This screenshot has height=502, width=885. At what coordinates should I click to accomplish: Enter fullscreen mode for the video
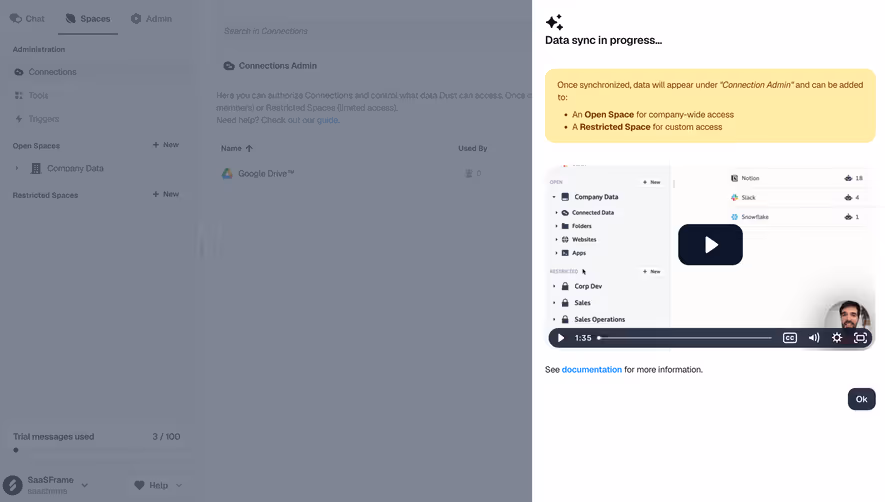[x=860, y=338]
